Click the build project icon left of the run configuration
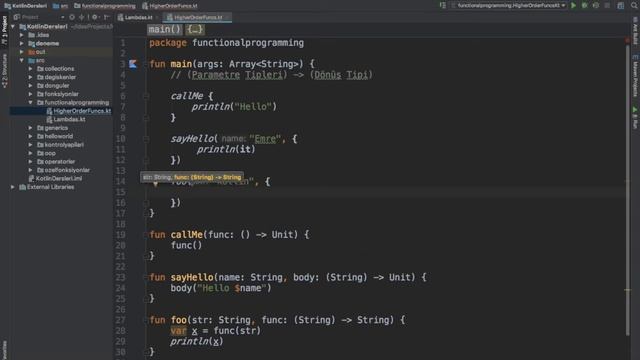Viewport: 640px width, 360px height. [442, 5]
